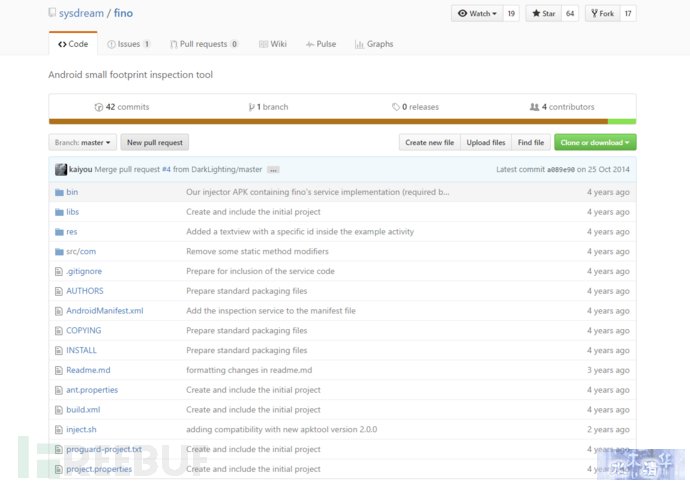View the 42 commits history
The image size is (690, 485).
[x=122, y=107]
